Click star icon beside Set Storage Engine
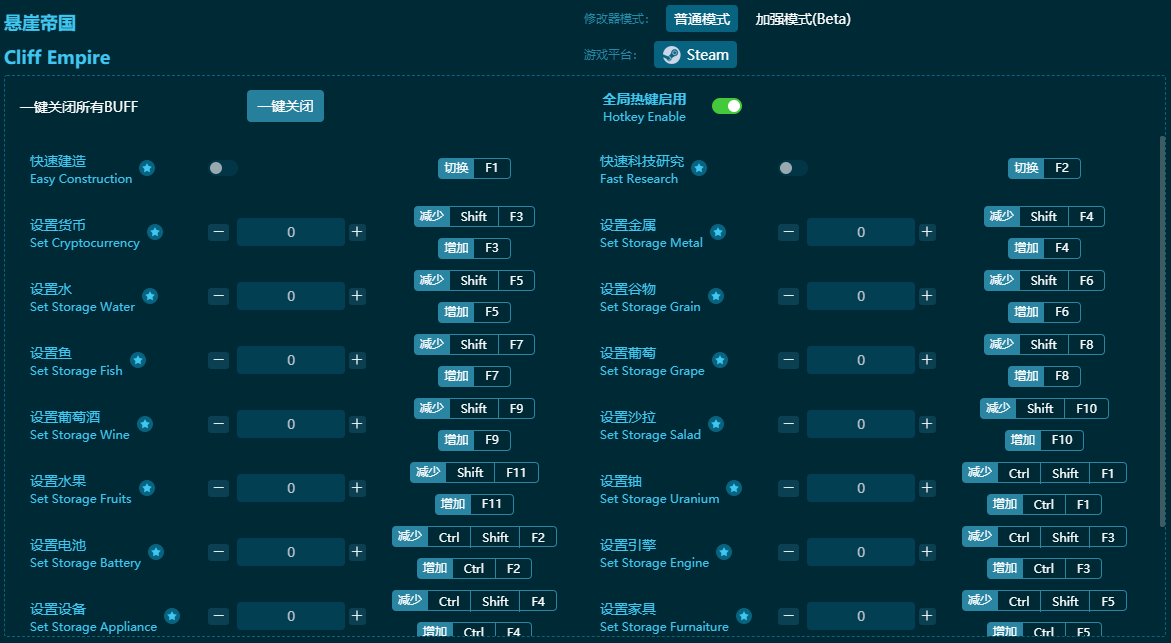 [724, 552]
